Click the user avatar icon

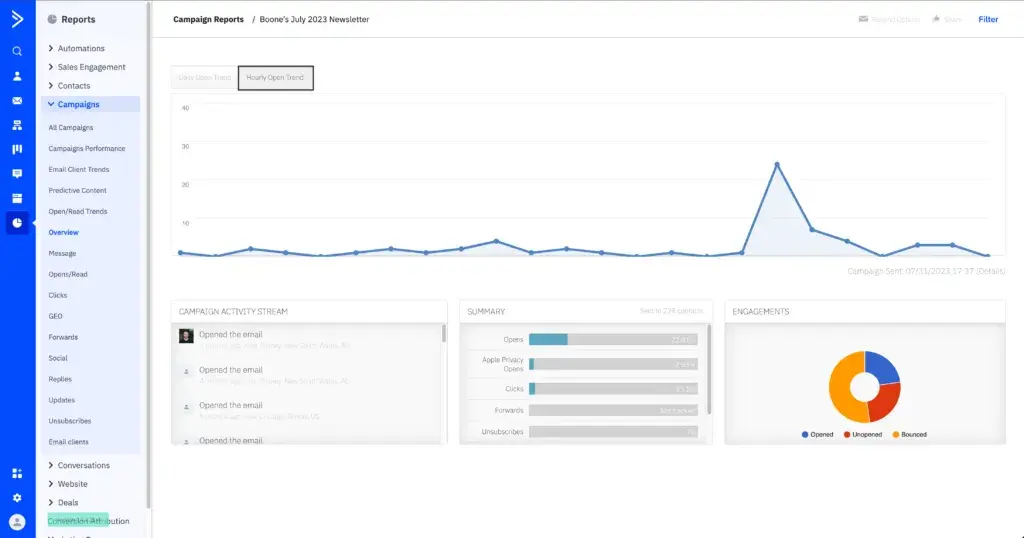[x=17, y=522]
